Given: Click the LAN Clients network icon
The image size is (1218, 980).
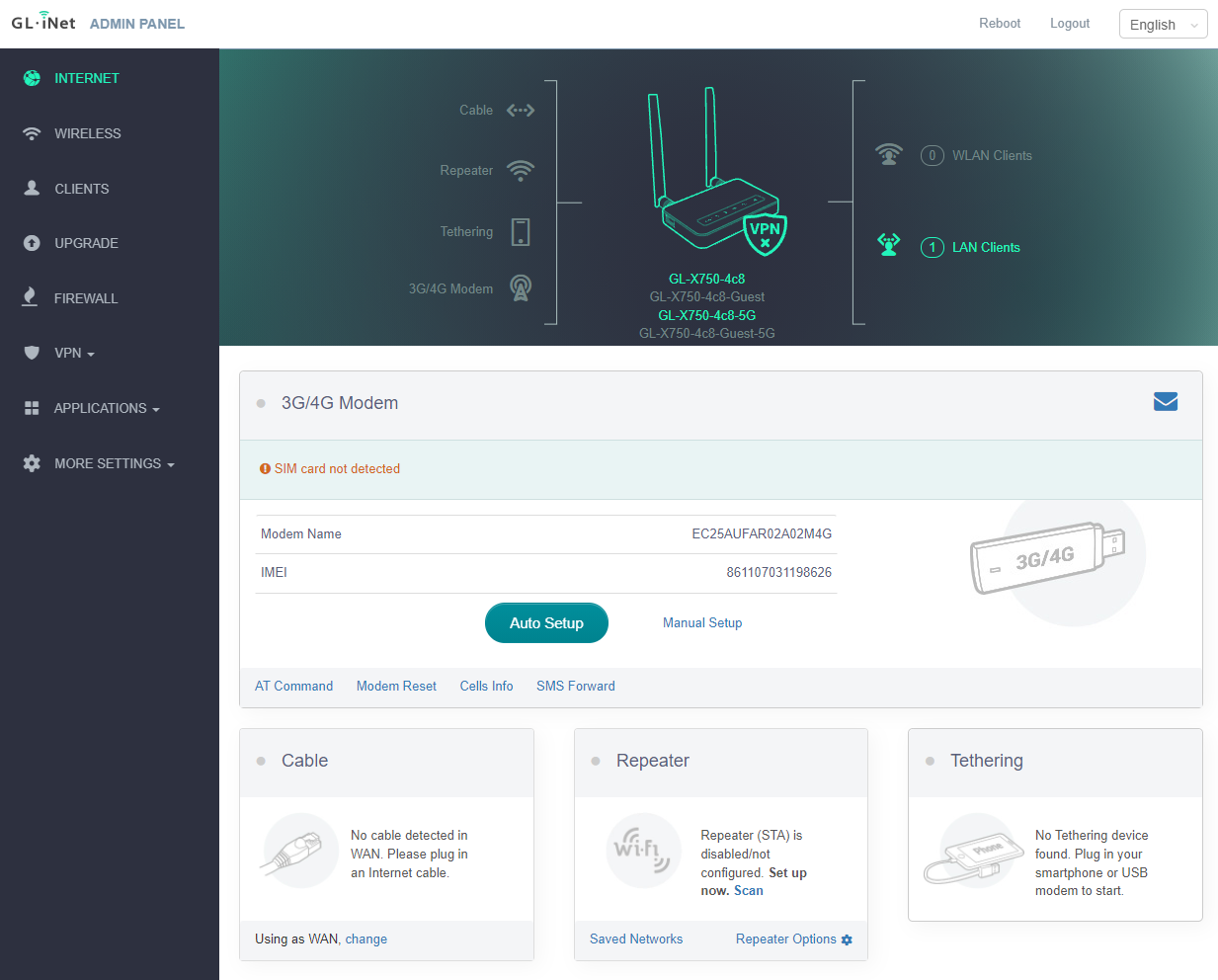Looking at the screenshot, I should (x=889, y=245).
